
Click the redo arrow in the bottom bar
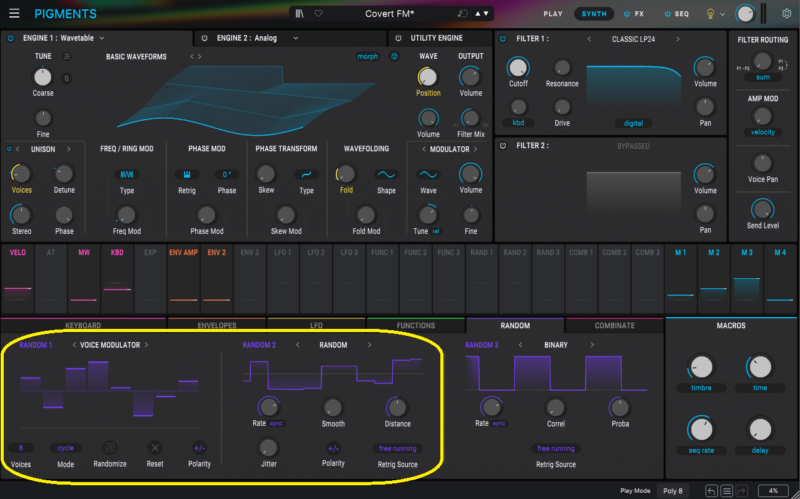(741, 491)
